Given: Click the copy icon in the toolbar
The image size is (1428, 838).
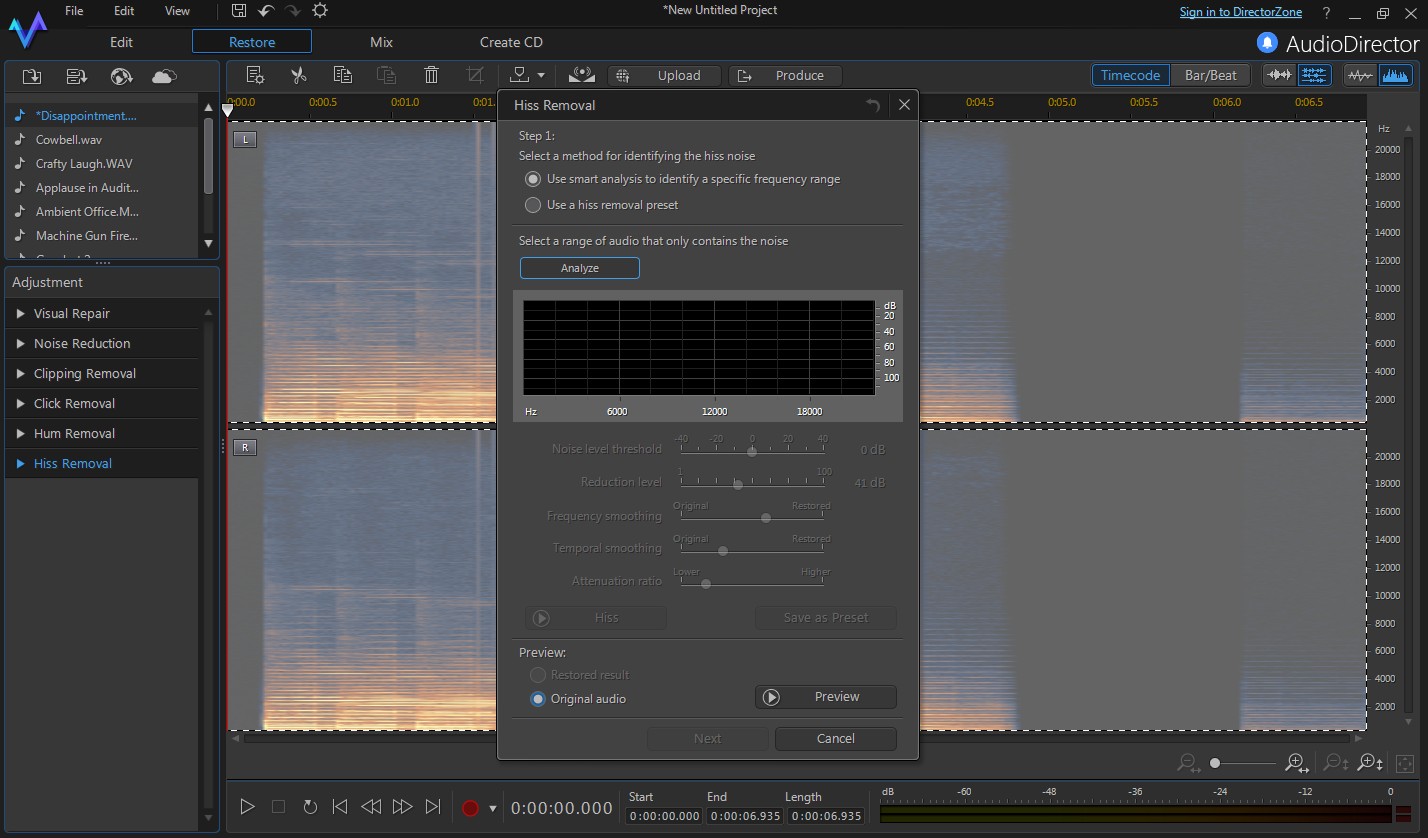Looking at the screenshot, I should coord(343,75).
